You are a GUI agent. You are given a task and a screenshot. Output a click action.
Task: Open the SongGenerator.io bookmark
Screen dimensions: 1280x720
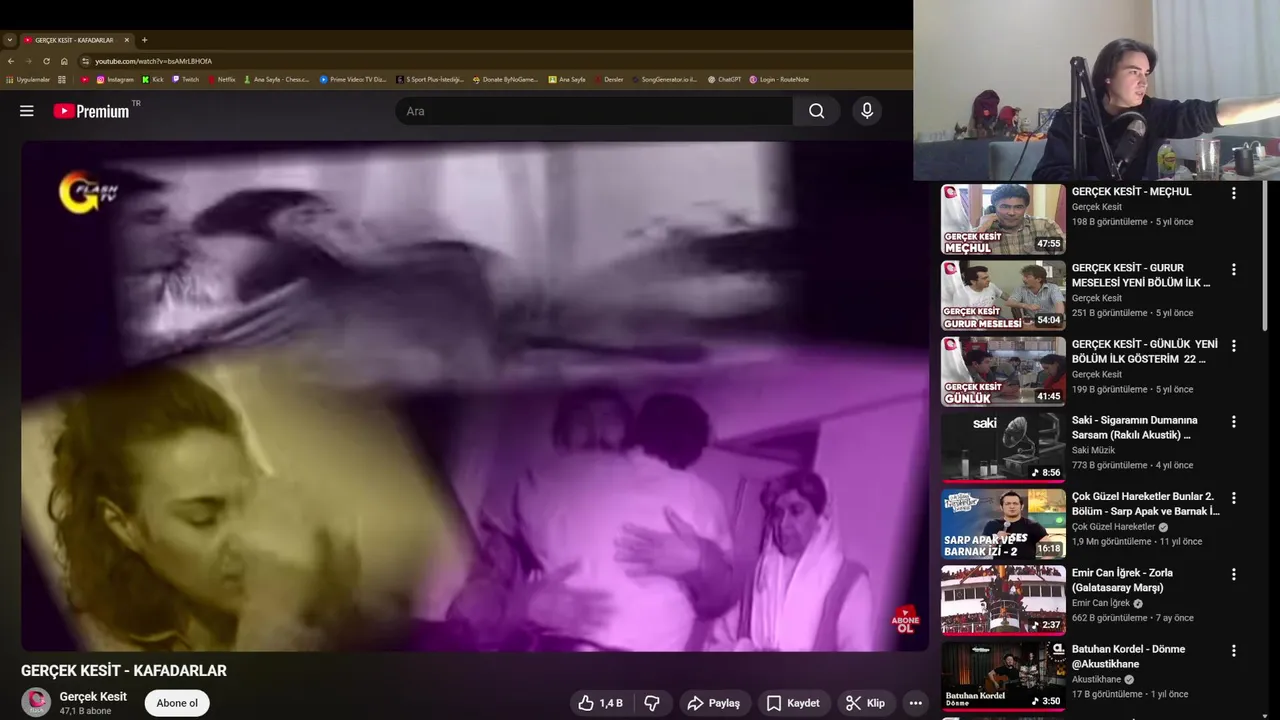664,79
